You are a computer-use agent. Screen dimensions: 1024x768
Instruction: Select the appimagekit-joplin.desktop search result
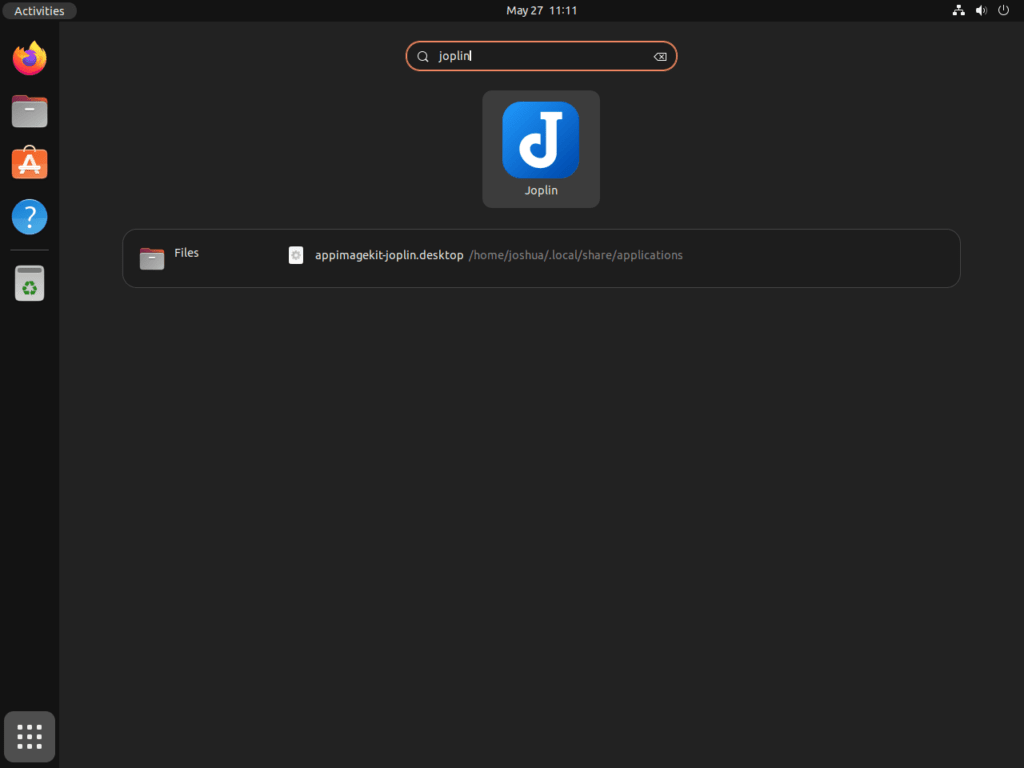pyautogui.click(x=389, y=255)
